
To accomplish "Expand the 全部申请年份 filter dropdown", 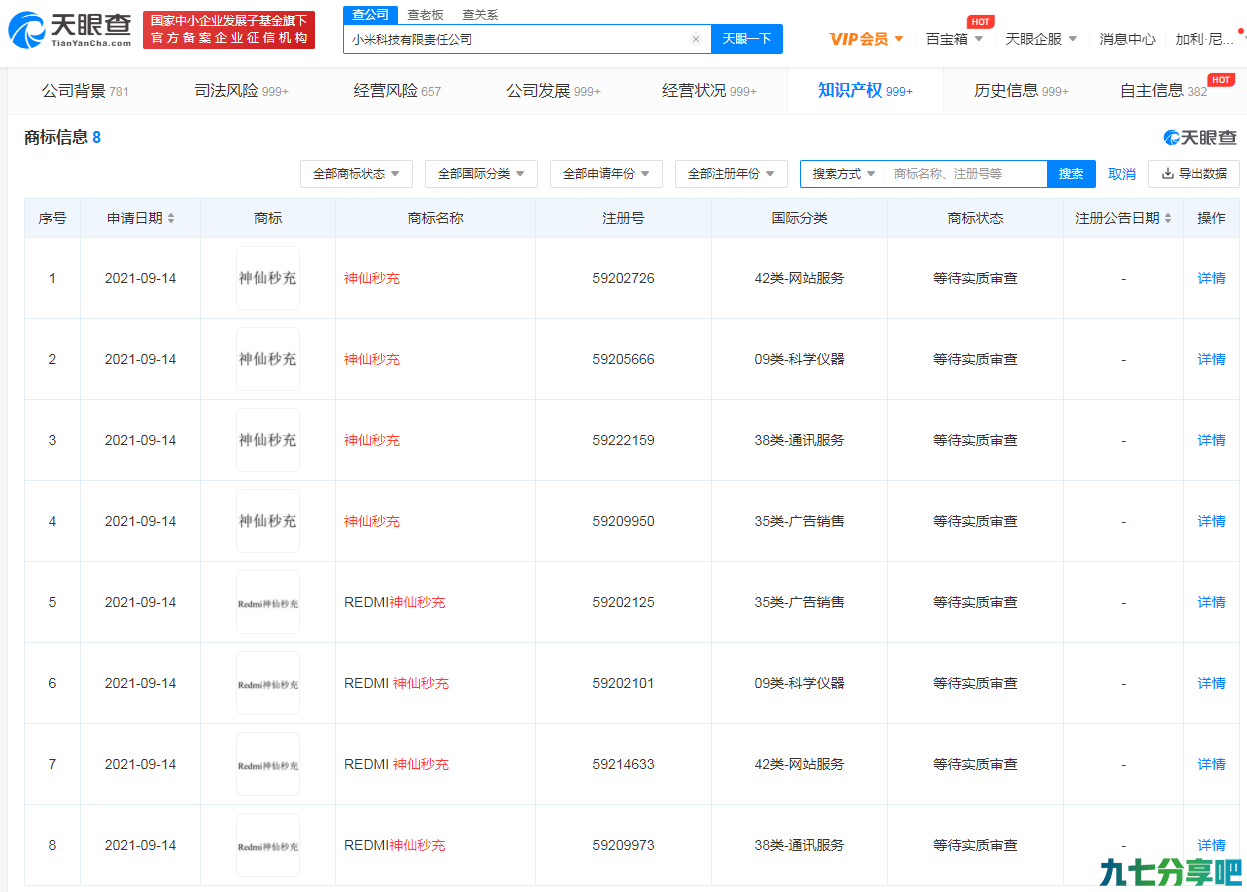I will click(607, 173).
